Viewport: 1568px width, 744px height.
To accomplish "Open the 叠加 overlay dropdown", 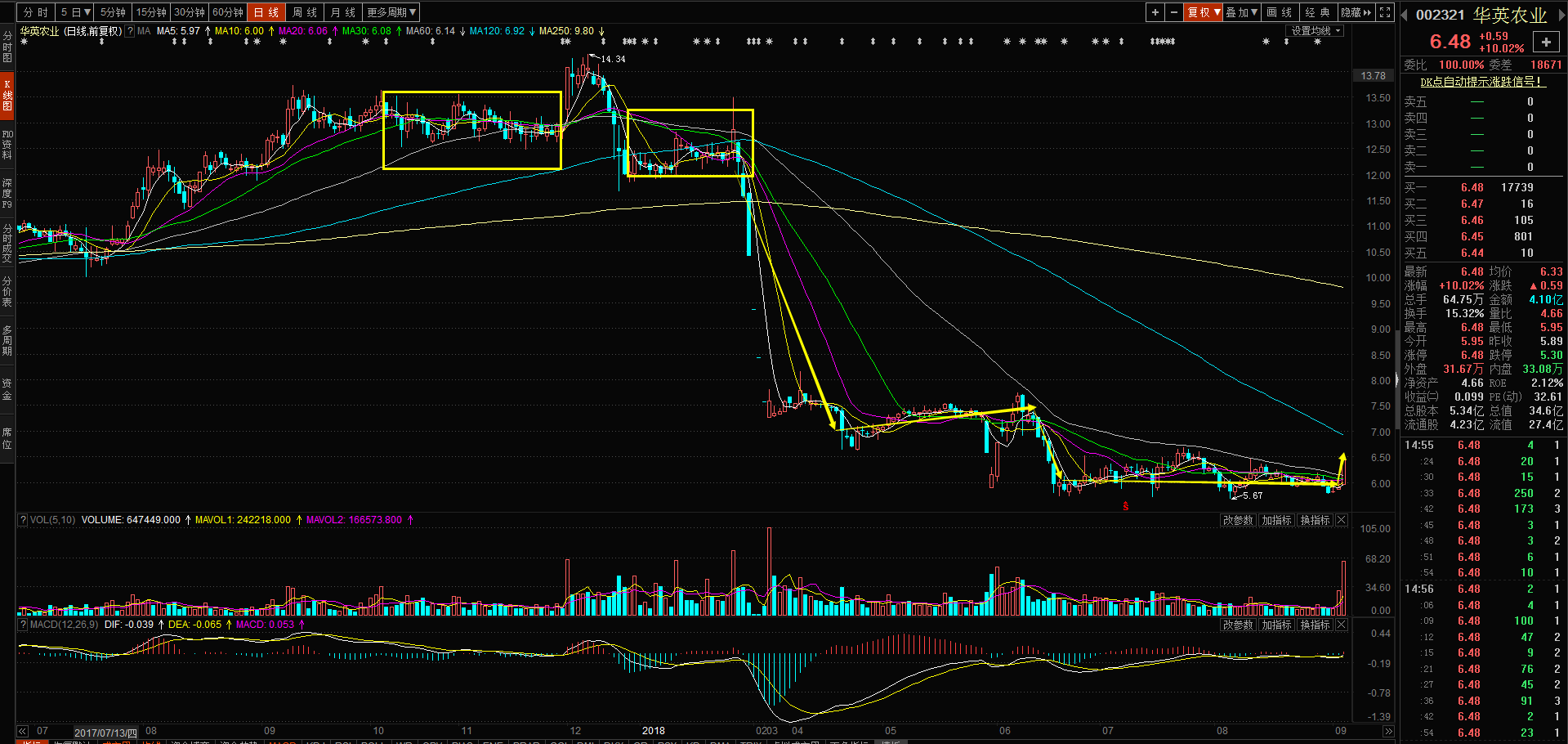I will (1242, 12).
